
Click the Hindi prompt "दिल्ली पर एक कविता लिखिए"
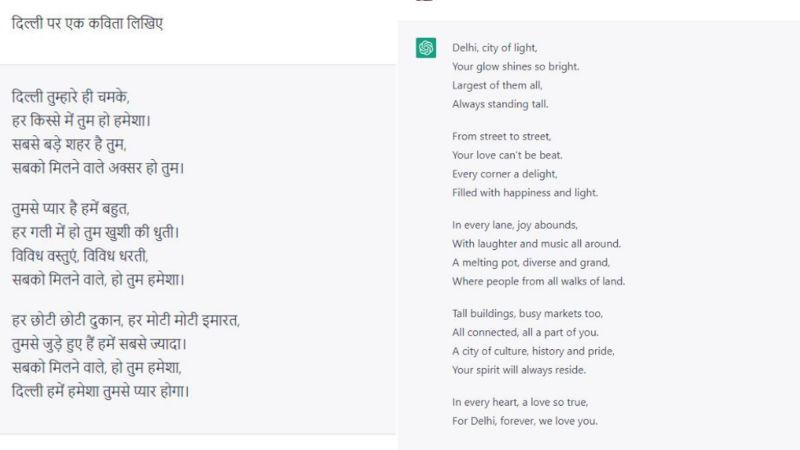pos(88,21)
